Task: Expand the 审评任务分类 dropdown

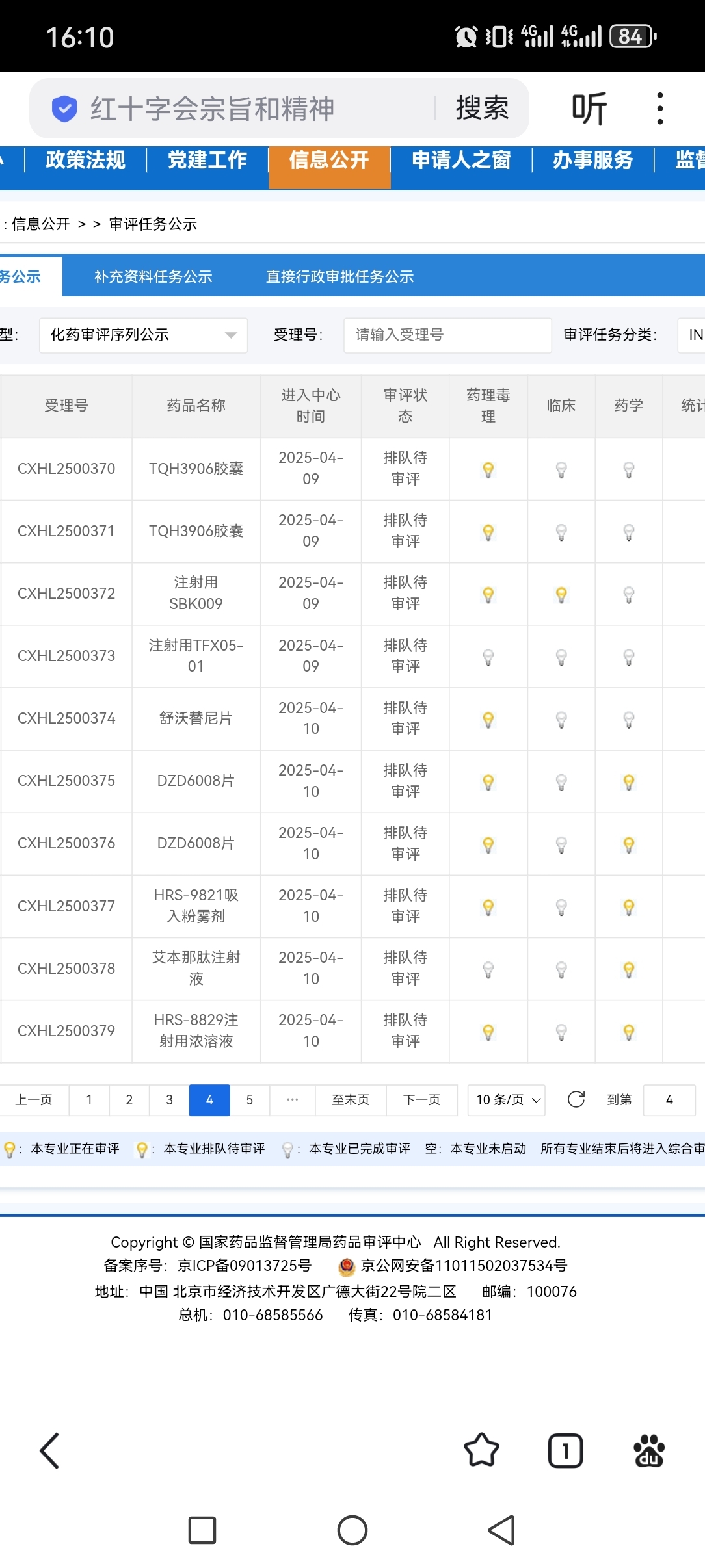Action: point(691,335)
